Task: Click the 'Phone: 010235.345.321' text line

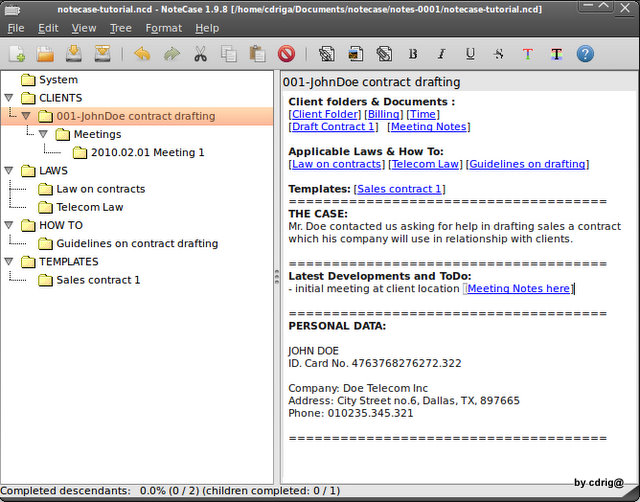Action: click(351, 413)
